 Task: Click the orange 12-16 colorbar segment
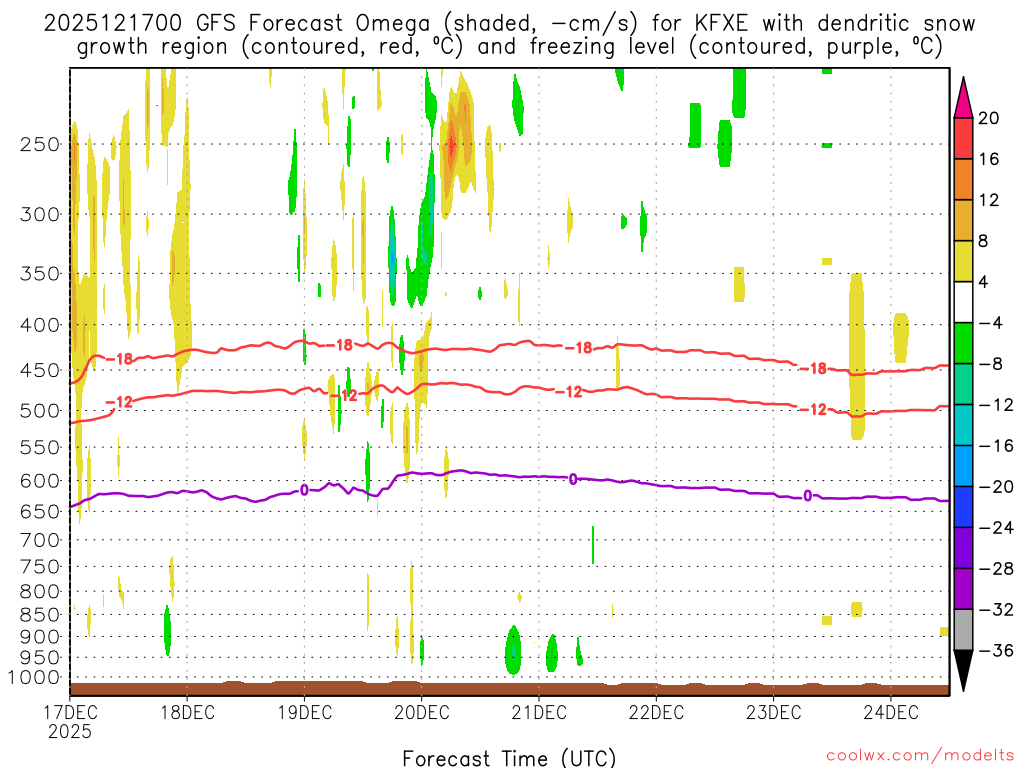coord(963,180)
